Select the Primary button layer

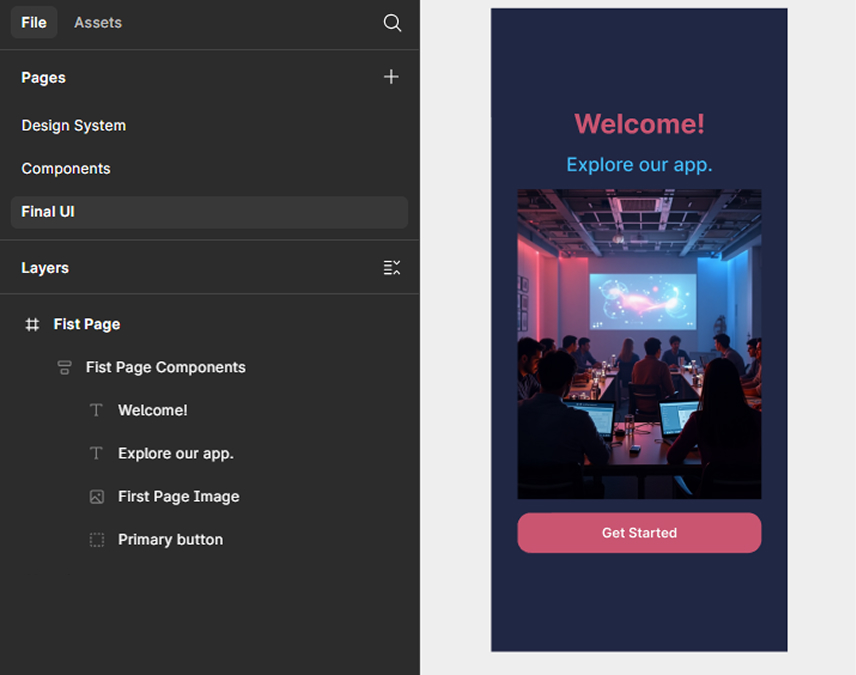pyautogui.click(x=170, y=540)
